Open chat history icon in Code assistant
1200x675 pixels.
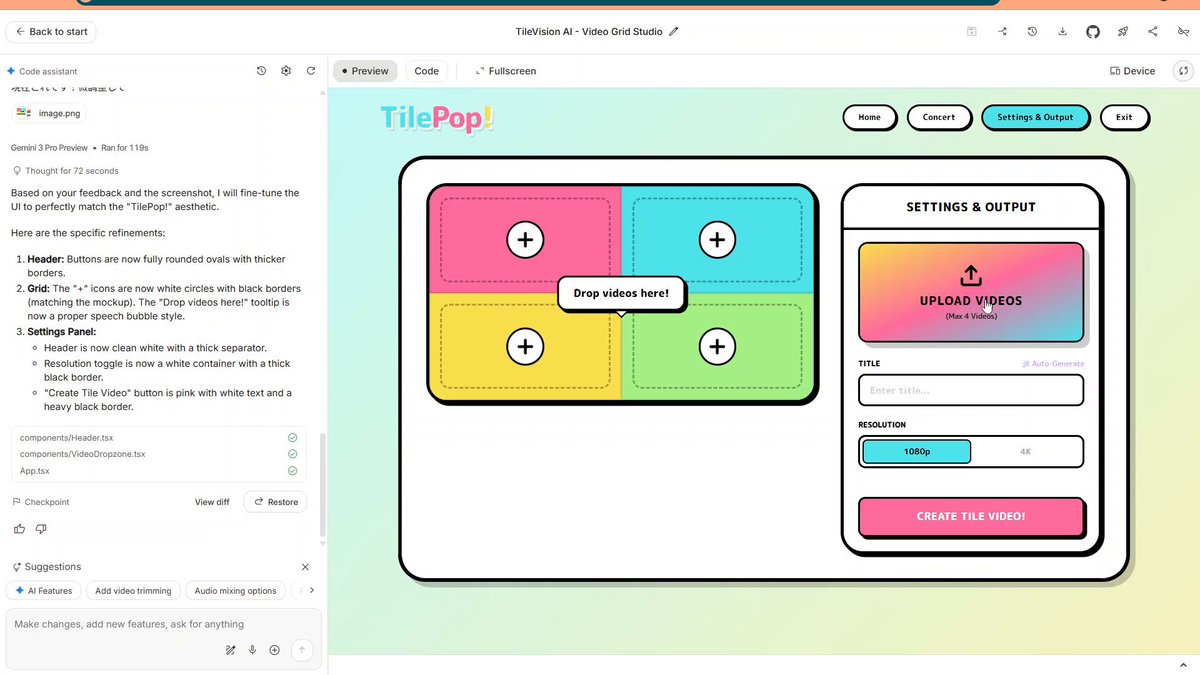(261, 71)
